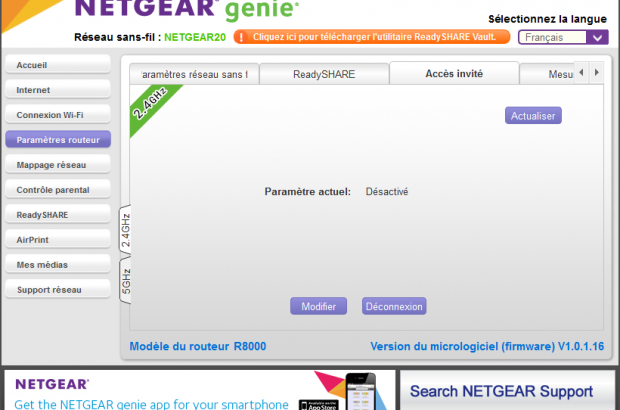Select the 5GHz vertical side tab
This screenshot has height=410, width=620.
(125, 284)
